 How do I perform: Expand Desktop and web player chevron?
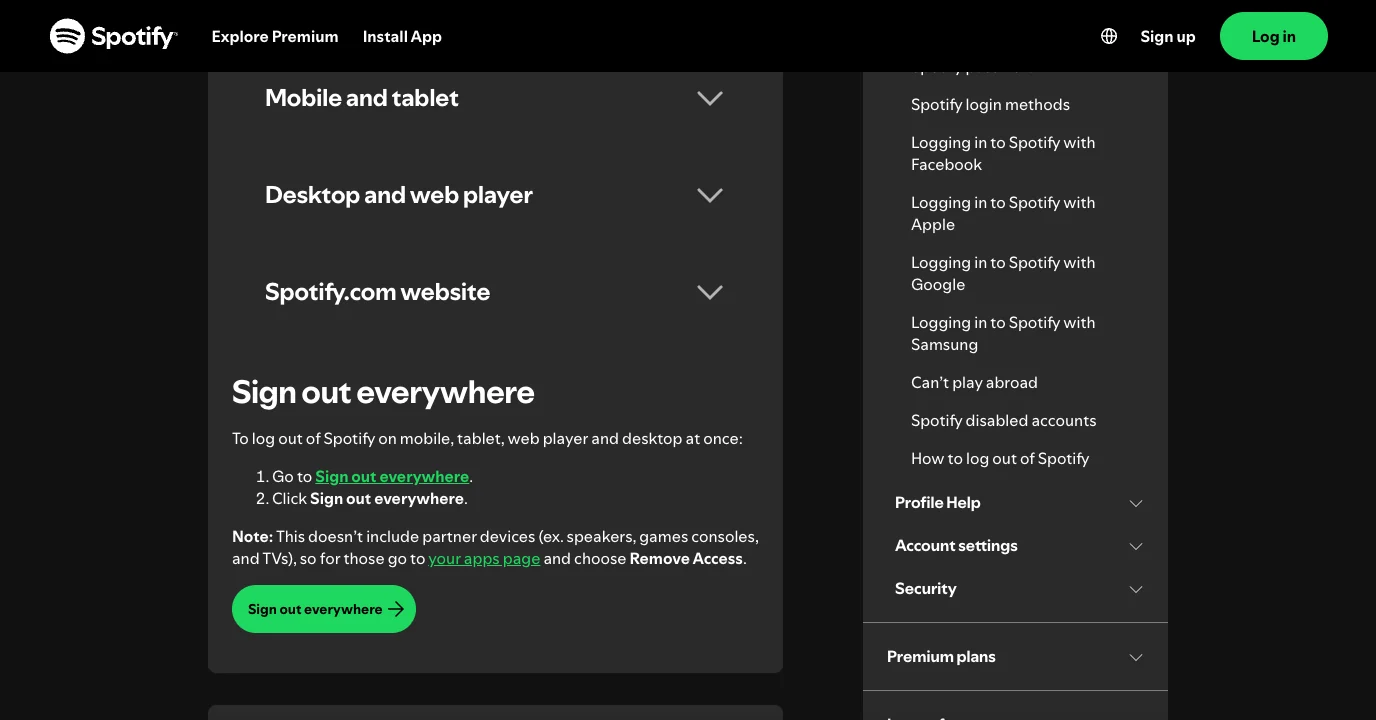(x=710, y=195)
